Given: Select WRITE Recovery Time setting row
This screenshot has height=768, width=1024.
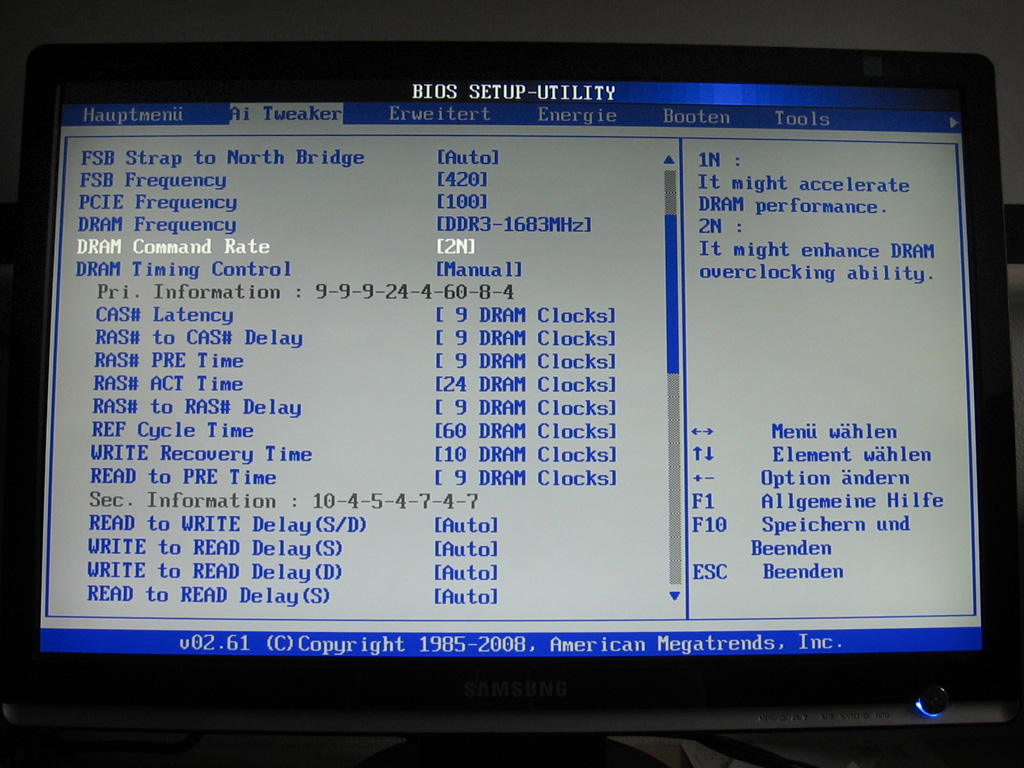Looking at the screenshot, I should 201,454.
